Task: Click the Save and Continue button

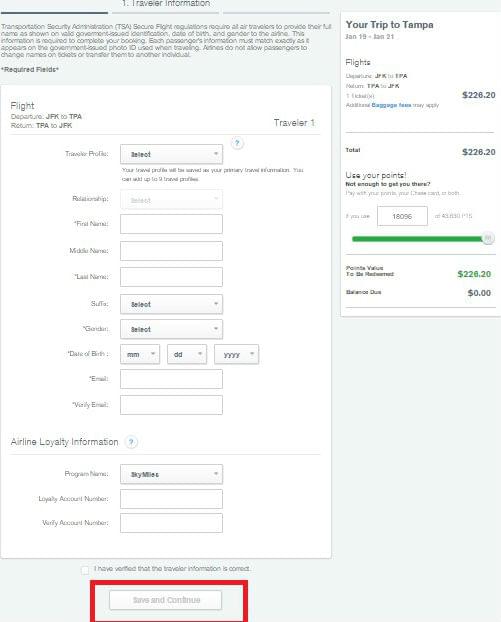Action: 165,600
